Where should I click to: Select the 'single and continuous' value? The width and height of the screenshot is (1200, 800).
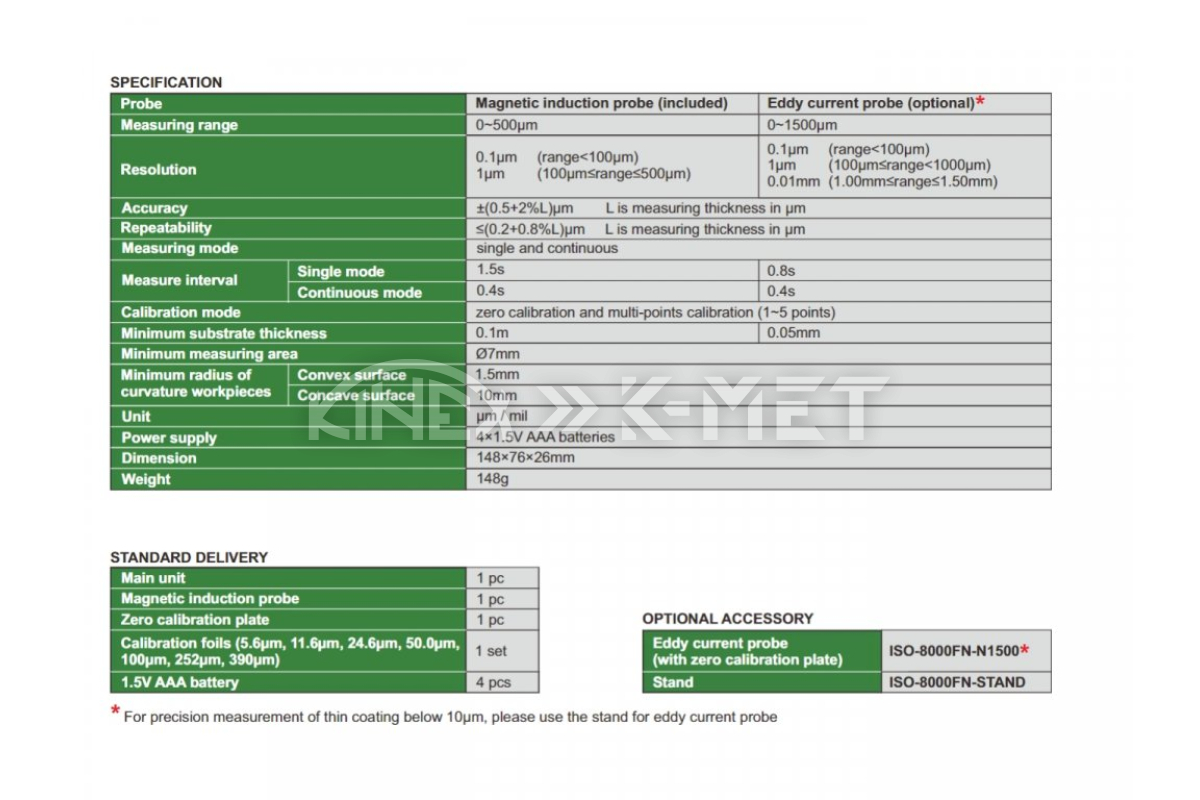coord(547,248)
